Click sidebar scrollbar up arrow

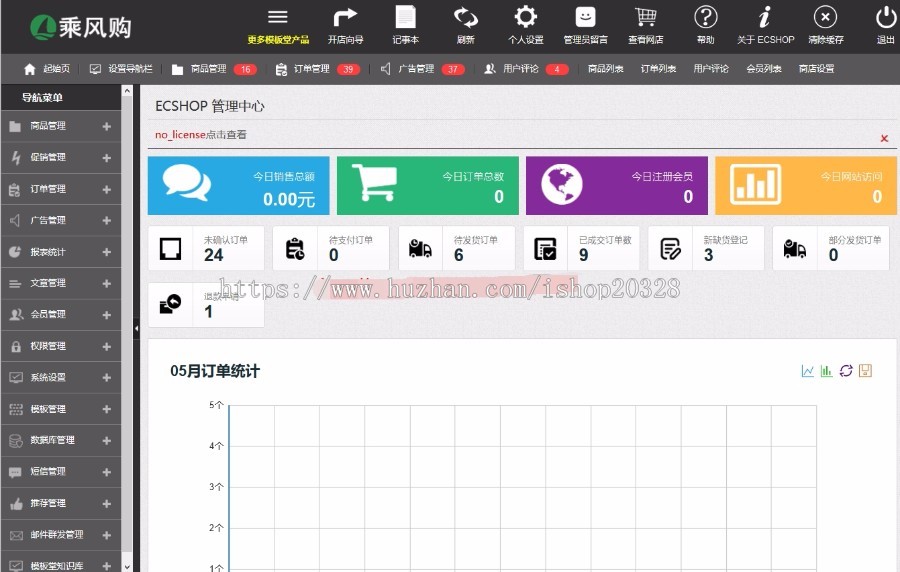click(x=127, y=91)
